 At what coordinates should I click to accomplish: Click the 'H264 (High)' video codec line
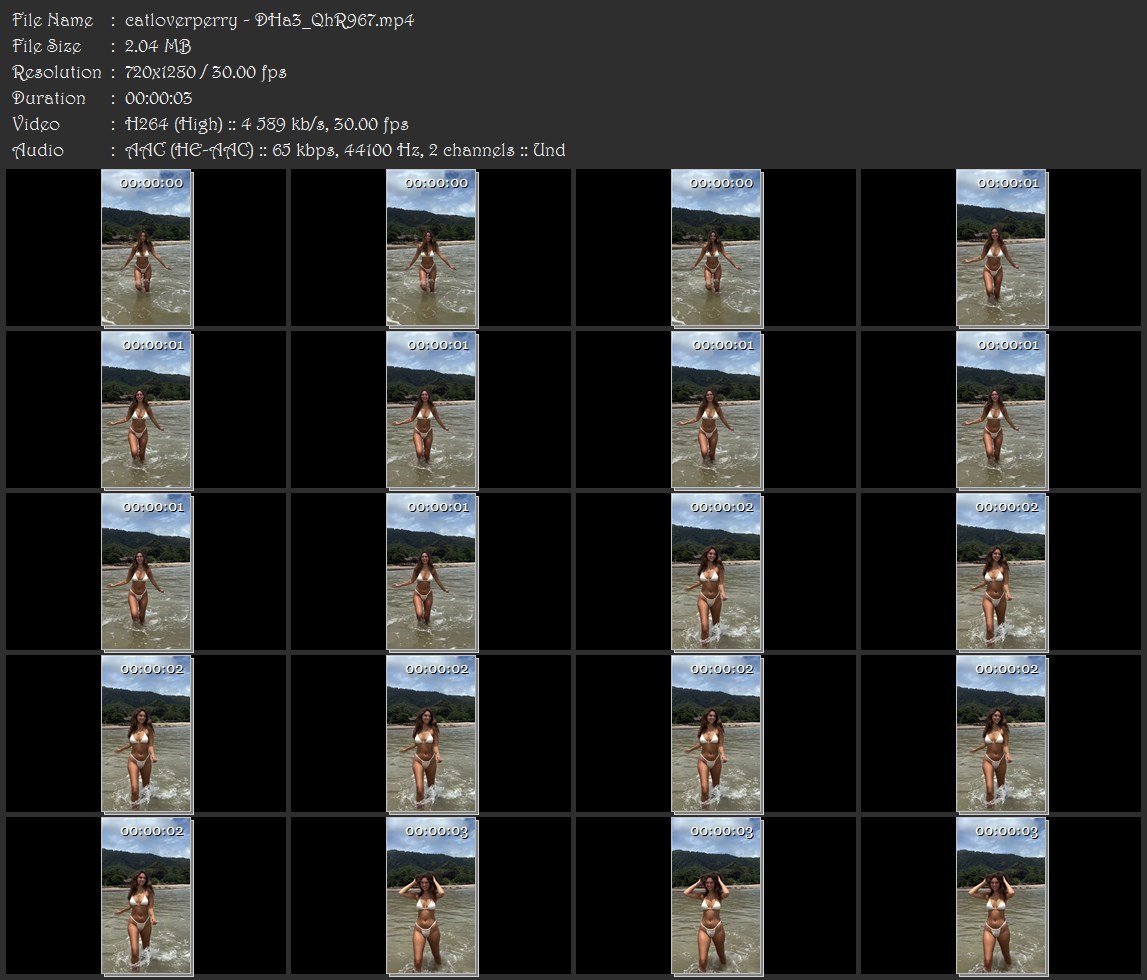tap(266, 124)
